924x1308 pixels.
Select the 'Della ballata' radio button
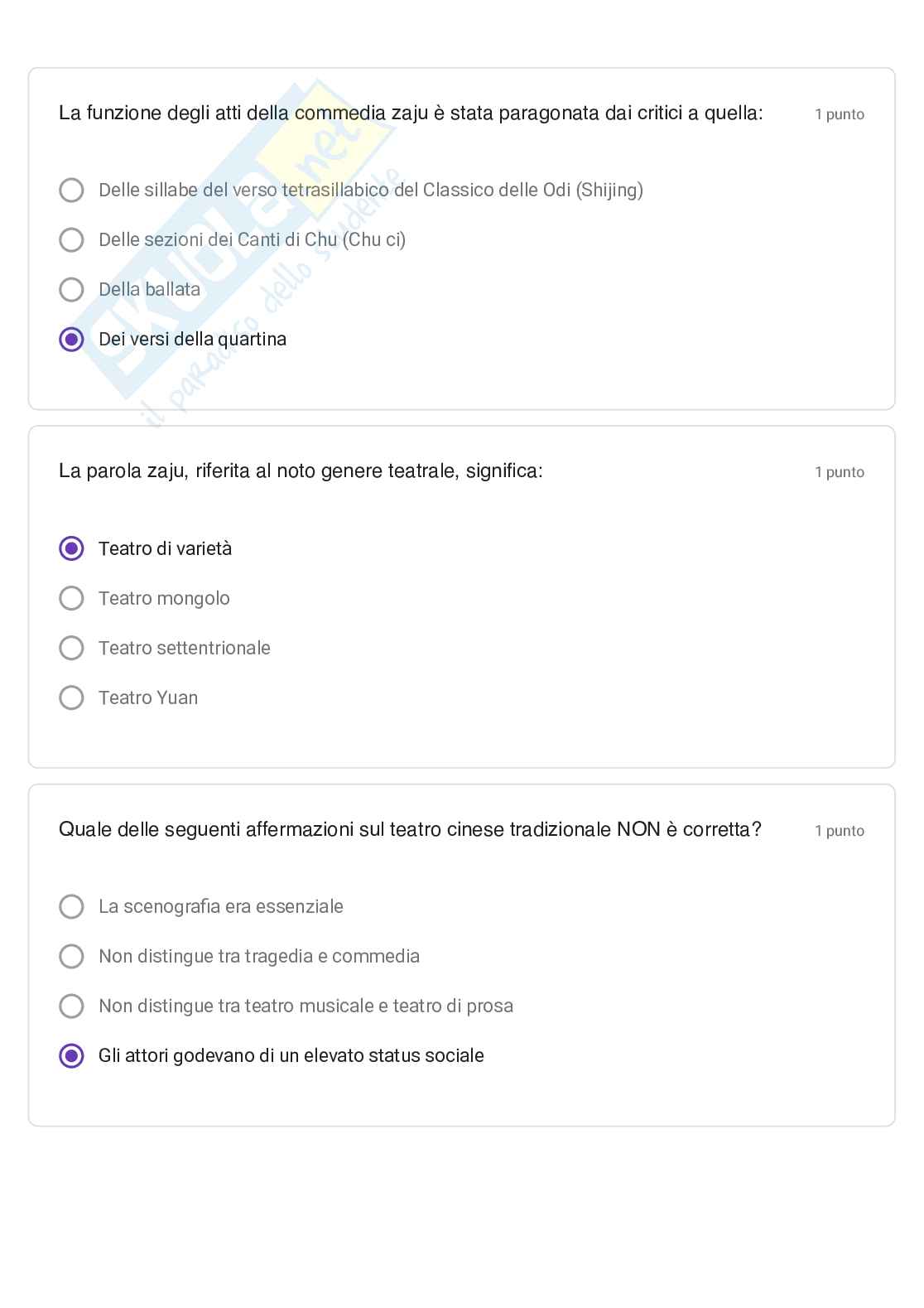click(72, 290)
